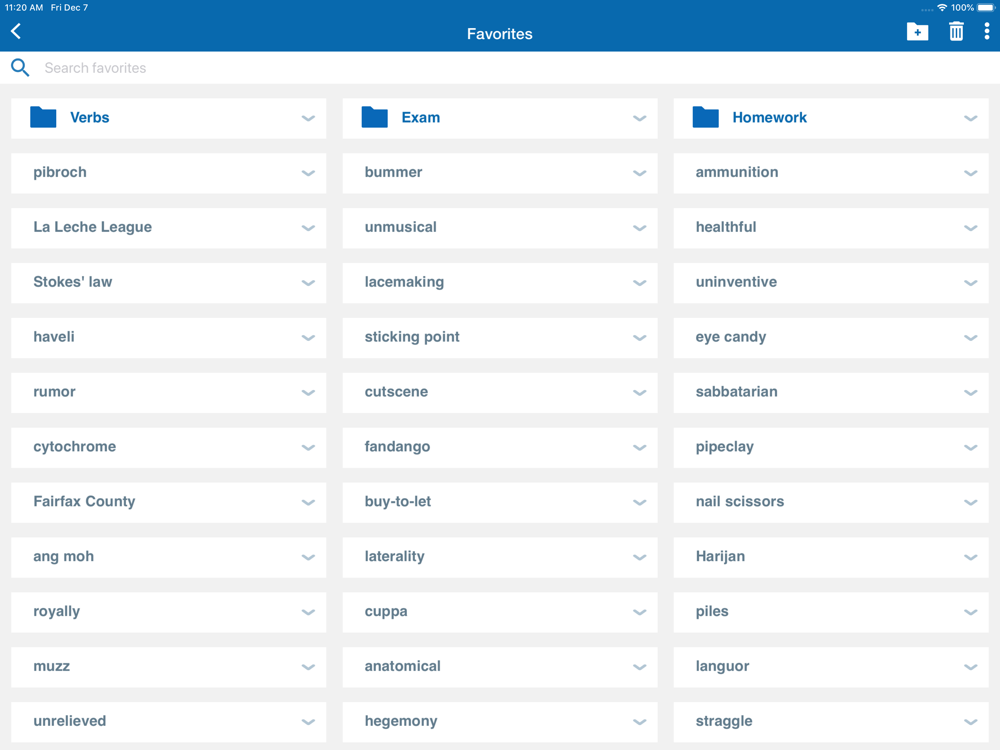Select the Verbs folder label

89,117
